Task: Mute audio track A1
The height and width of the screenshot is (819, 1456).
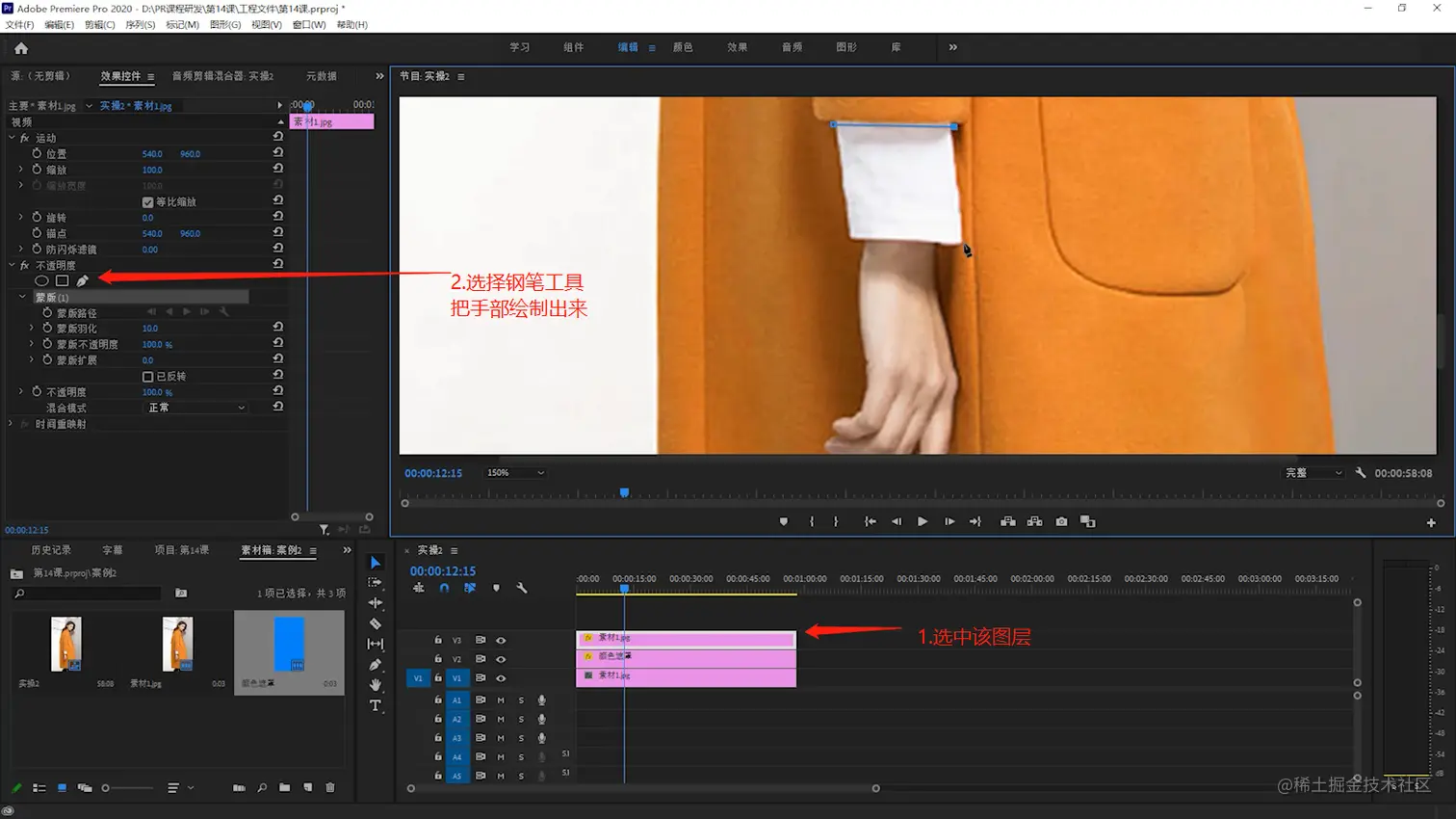Action: point(501,700)
